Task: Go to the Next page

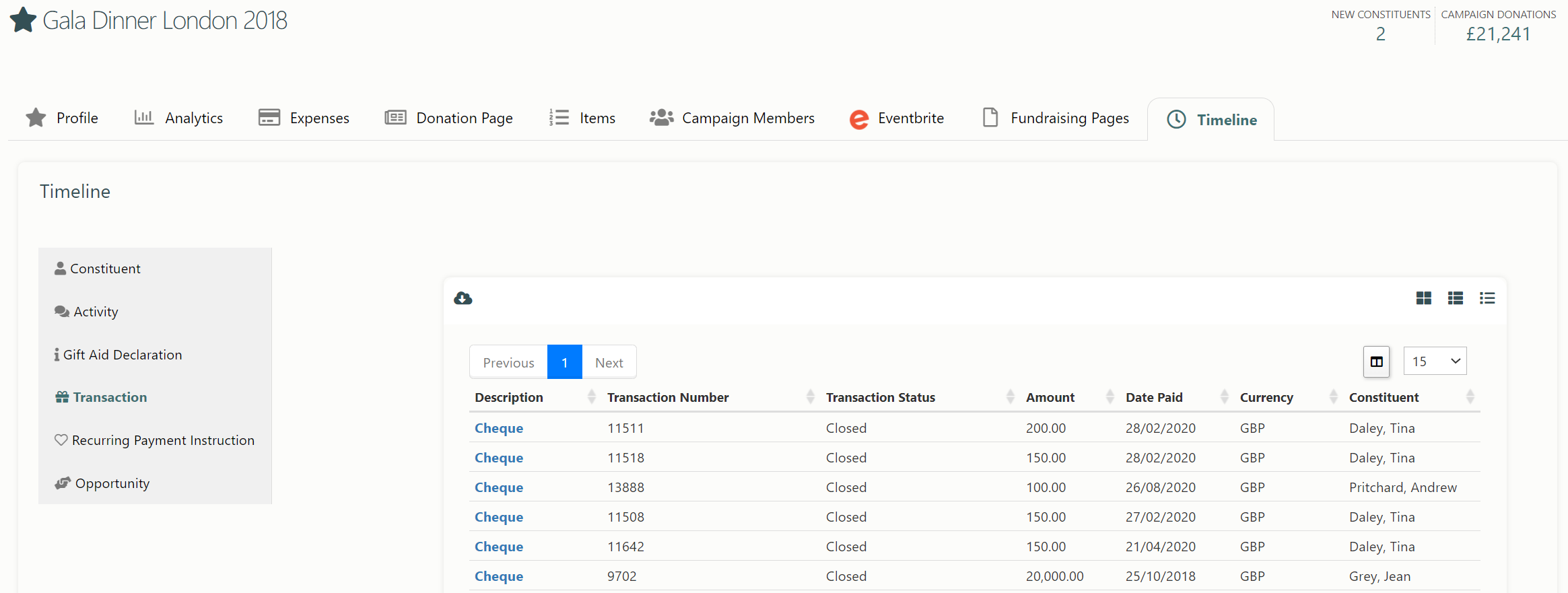Action: [609, 363]
